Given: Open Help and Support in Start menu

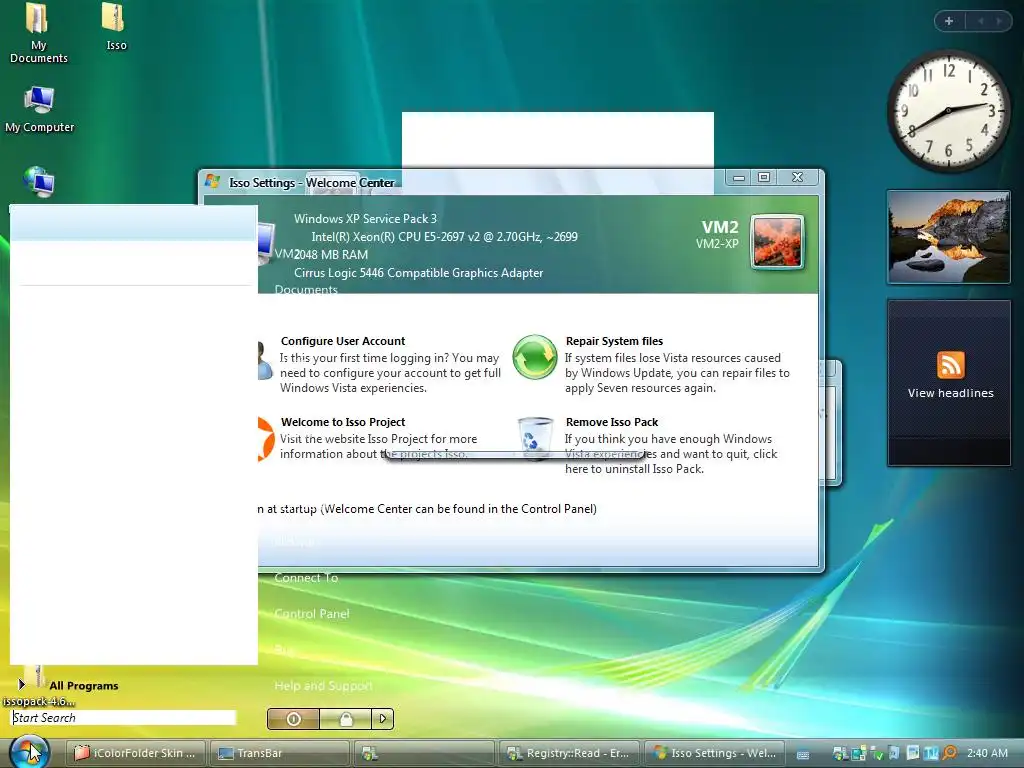Looking at the screenshot, I should coord(323,686).
